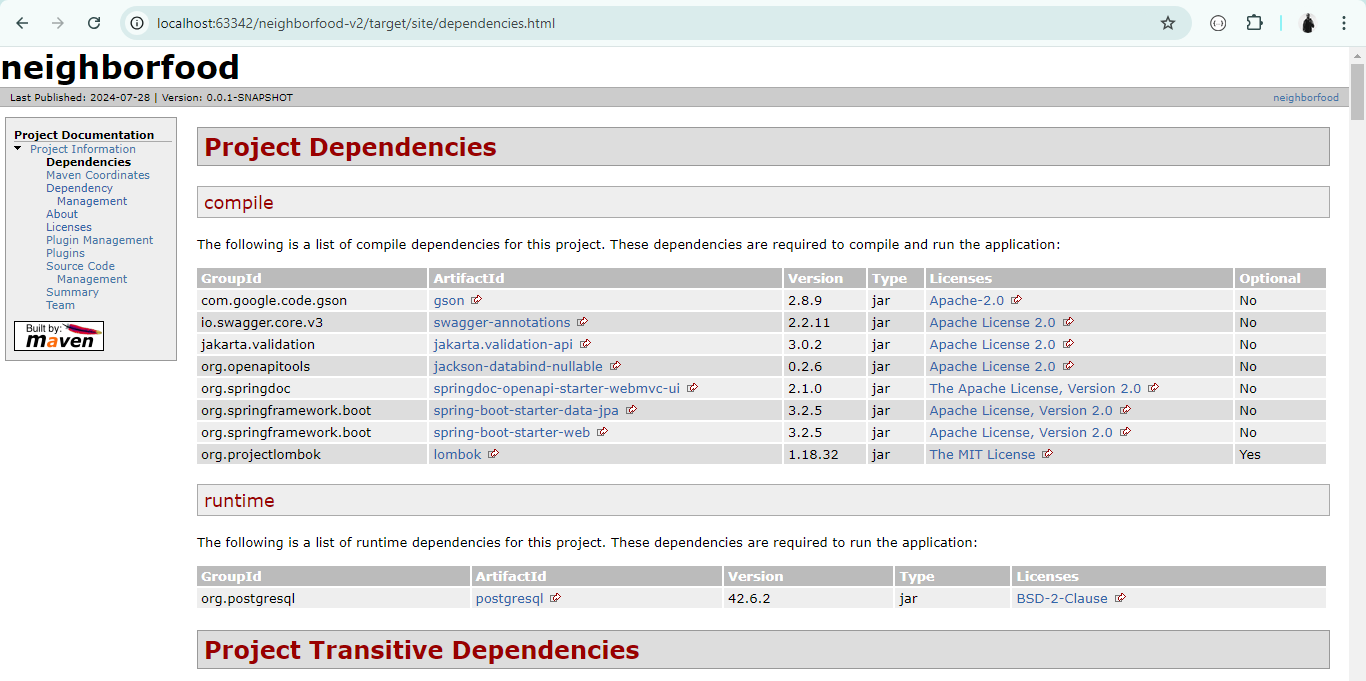Open Dependency Management page
The image size is (1366, 681).
tap(87, 194)
